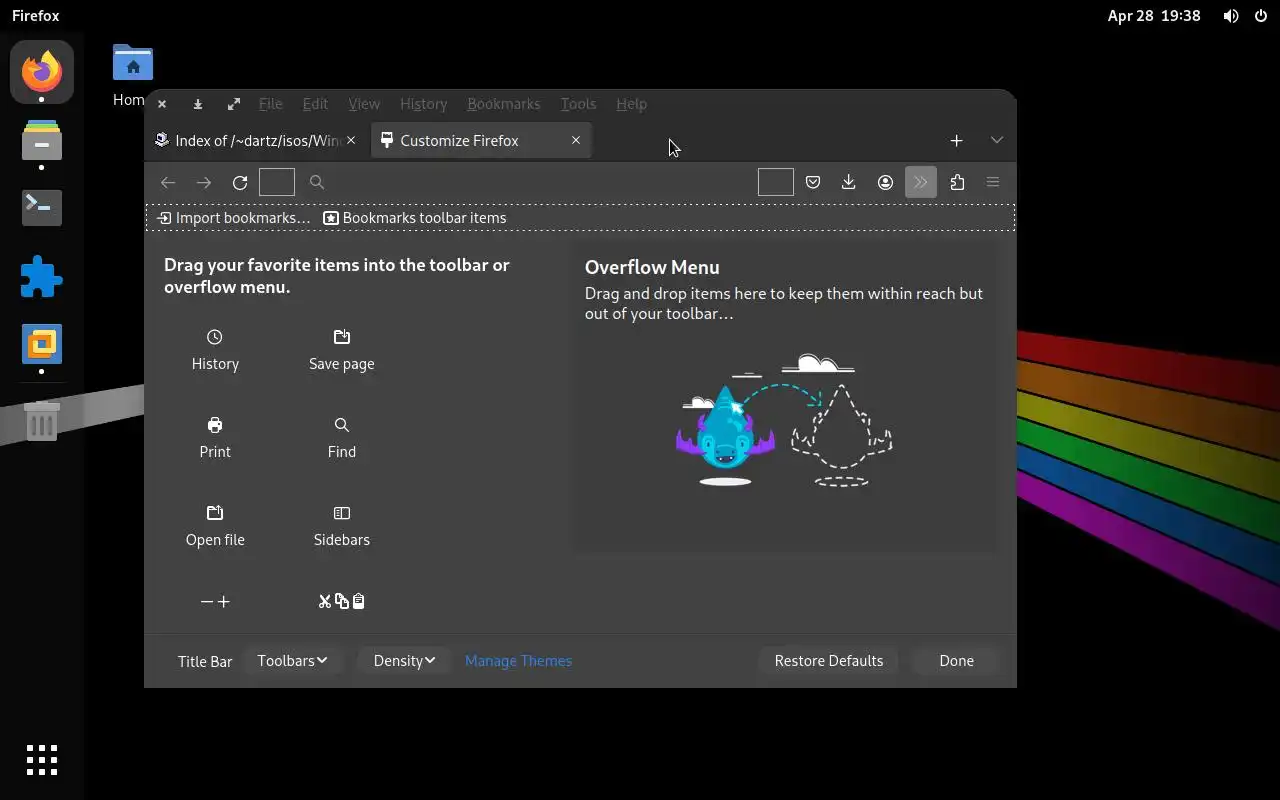The width and height of the screenshot is (1280, 800).
Task: Click the Restore Defaults button
Action: point(829,661)
